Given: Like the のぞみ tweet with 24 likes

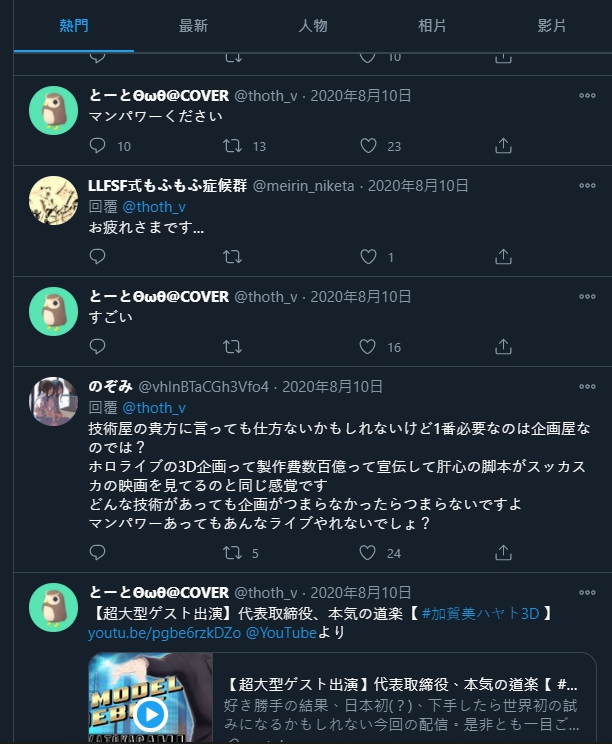Looking at the screenshot, I should 368,553.
